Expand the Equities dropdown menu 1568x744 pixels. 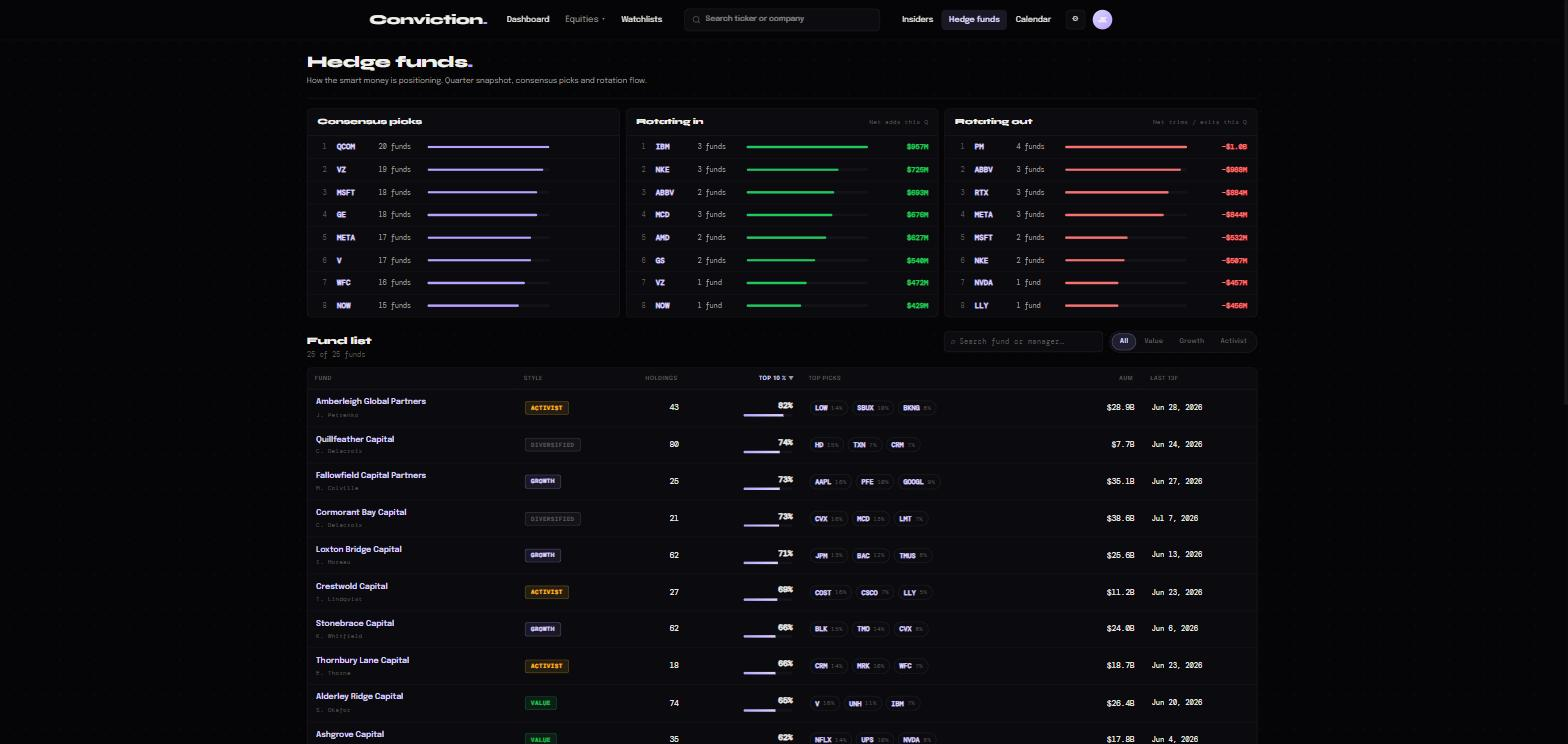point(585,19)
